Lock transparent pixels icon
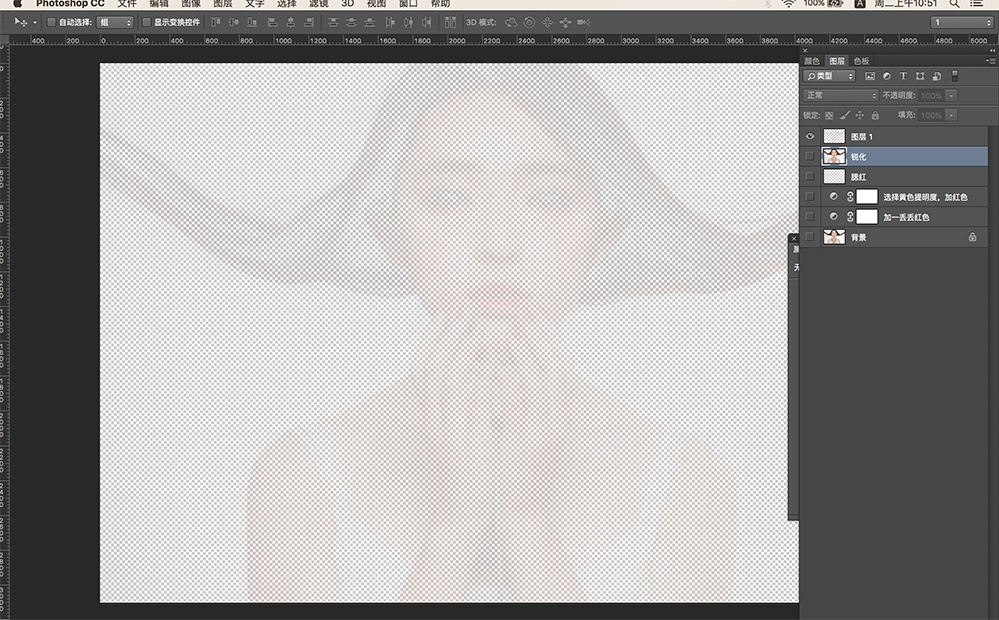The width and height of the screenshot is (999, 620). click(x=829, y=115)
